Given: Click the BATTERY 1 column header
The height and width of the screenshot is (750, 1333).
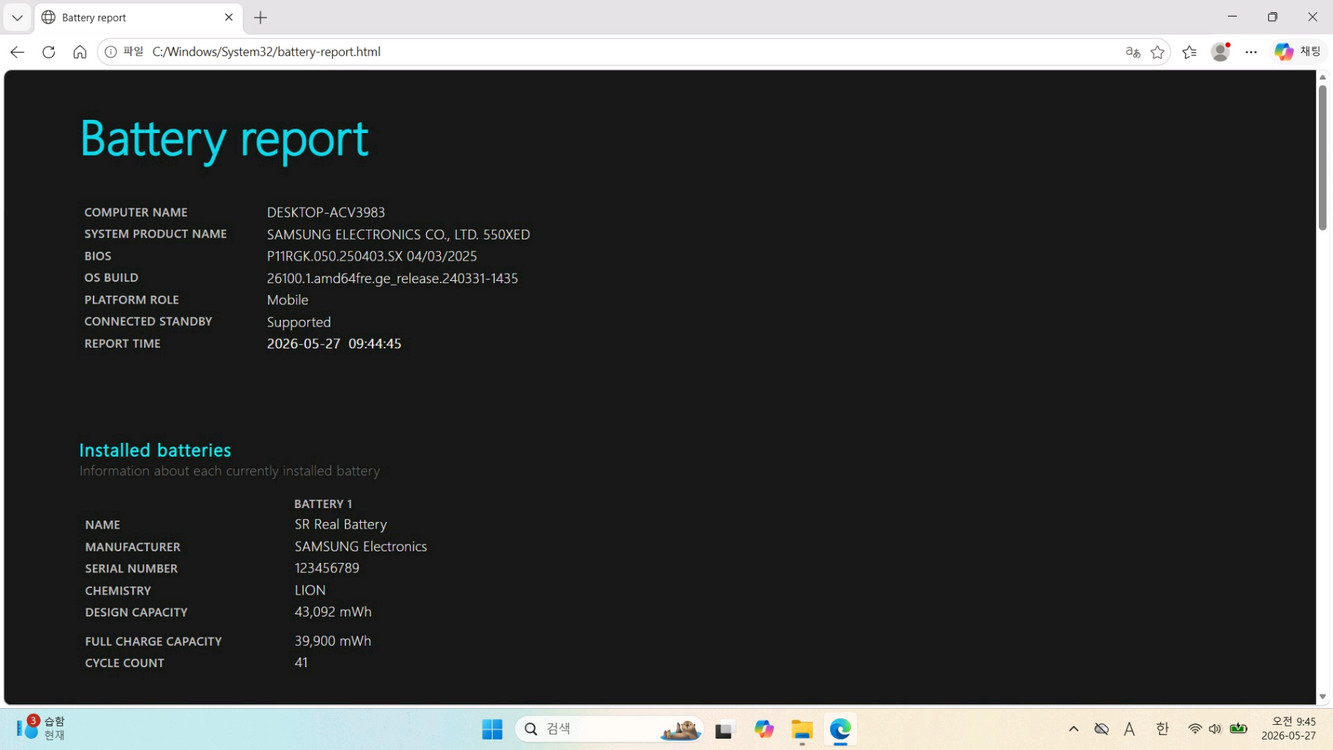Looking at the screenshot, I should tap(323, 504).
